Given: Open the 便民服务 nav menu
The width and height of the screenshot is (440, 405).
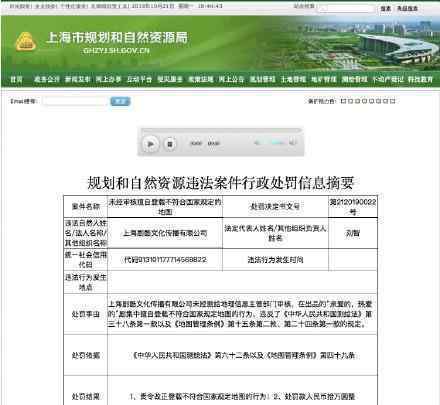Looking at the screenshot, I should click(170, 79).
